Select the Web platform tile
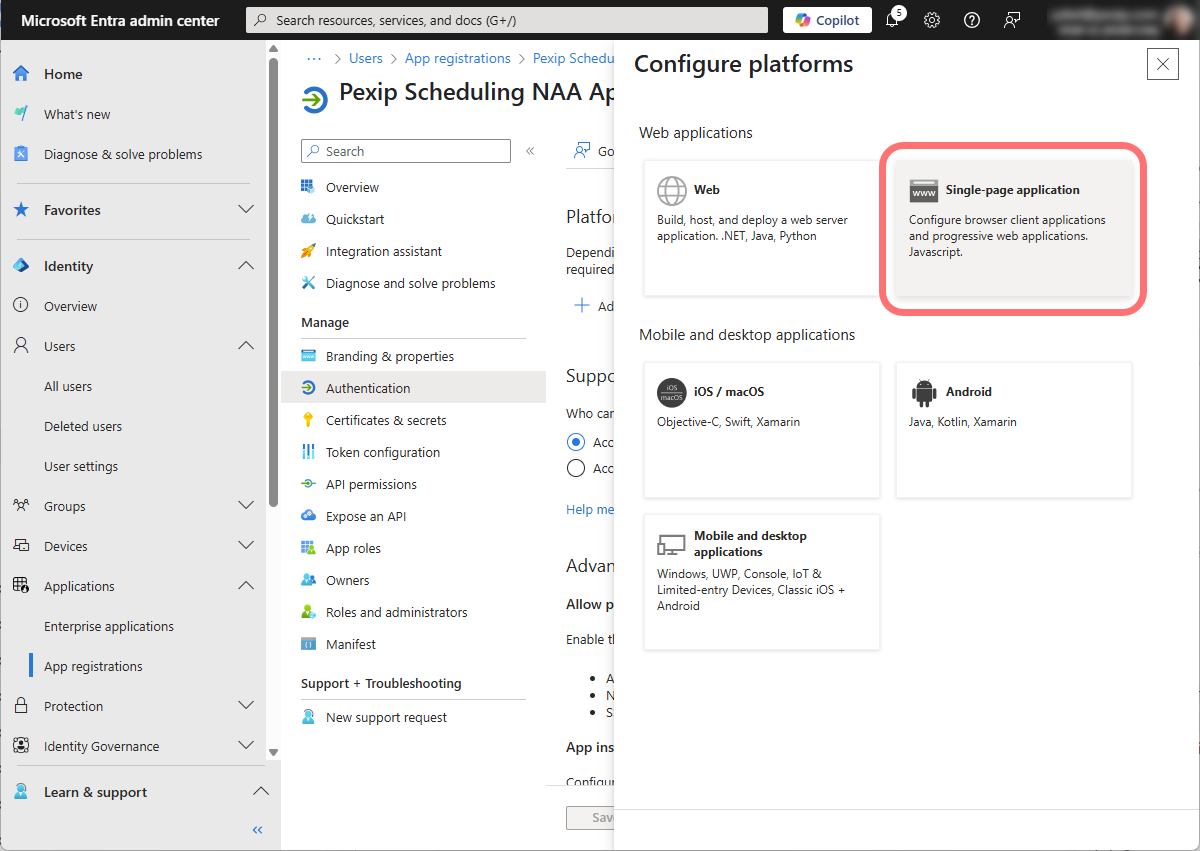Image resolution: width=1200 pixels, height=851 pixels. [761, 229]
